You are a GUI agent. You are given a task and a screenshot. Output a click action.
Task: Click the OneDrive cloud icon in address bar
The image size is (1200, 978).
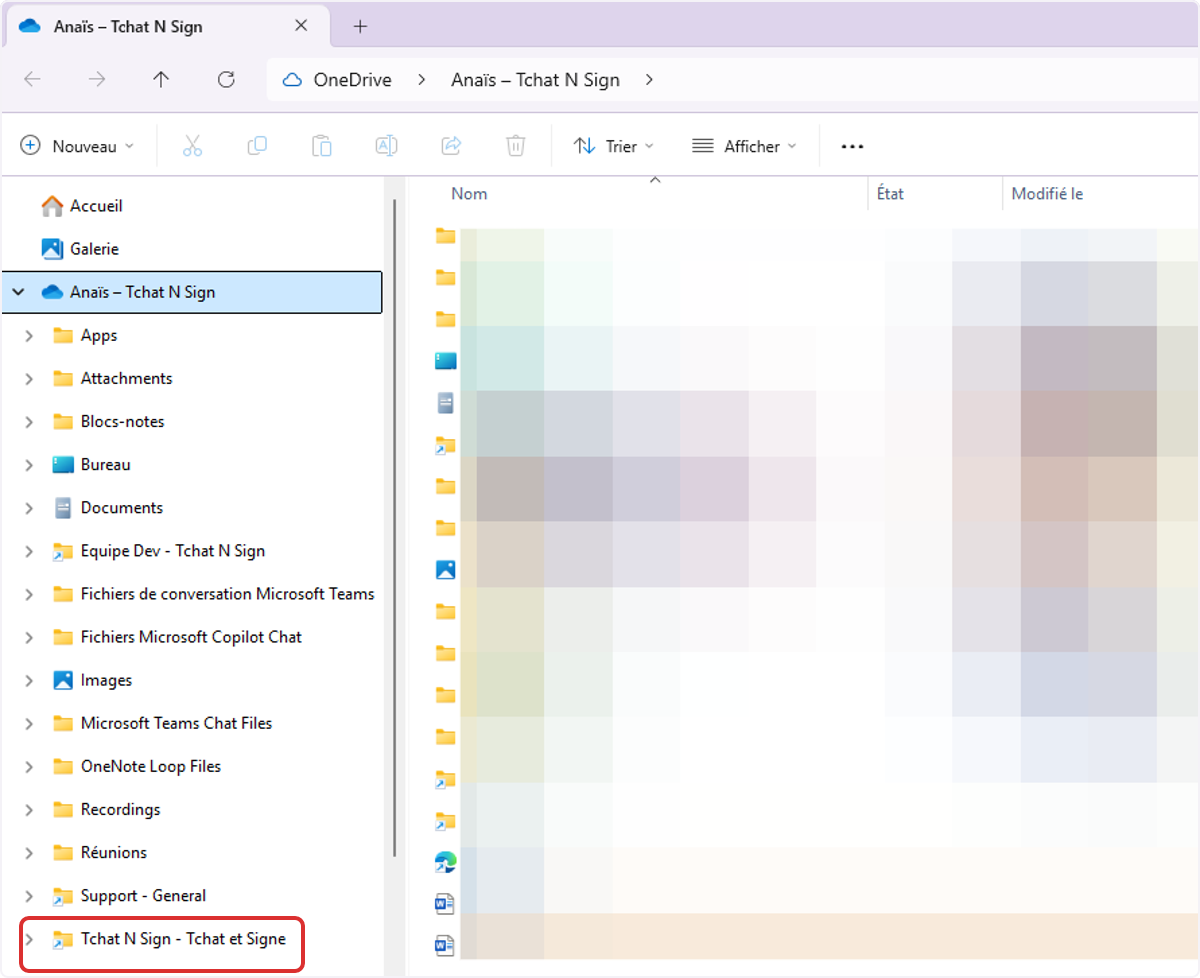click(x=292, y=80)
